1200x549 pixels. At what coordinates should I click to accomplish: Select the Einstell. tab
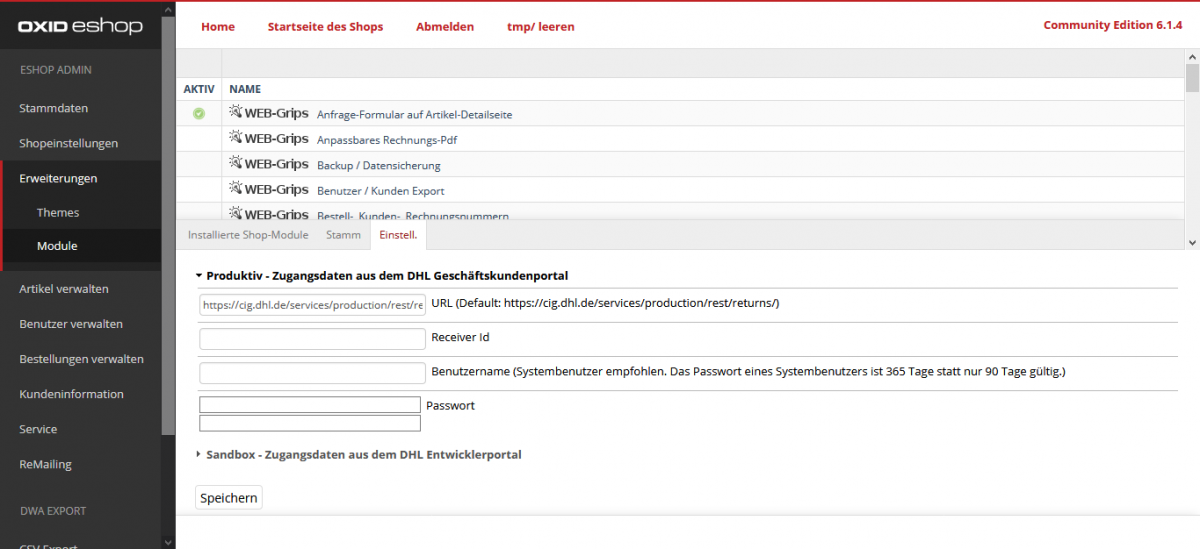(398, 235)
